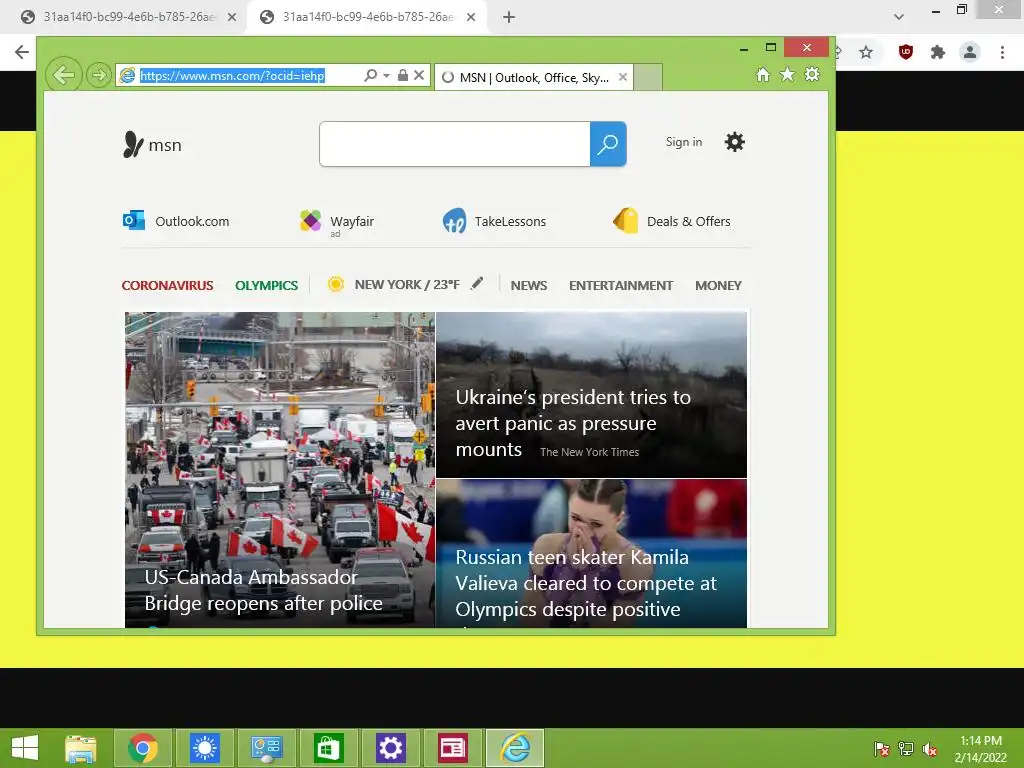Open IE Tools gear menu

[x=812, y=74]
